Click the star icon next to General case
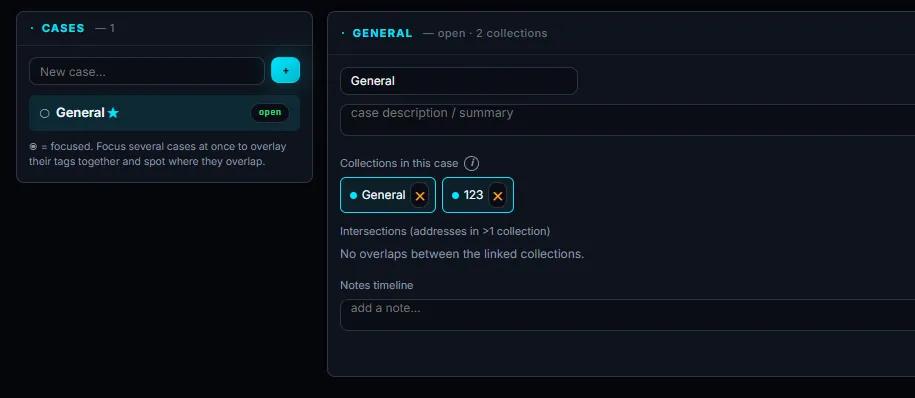This screenshot has width=915, height=398. pyautogui.click(x=113, y=113)
